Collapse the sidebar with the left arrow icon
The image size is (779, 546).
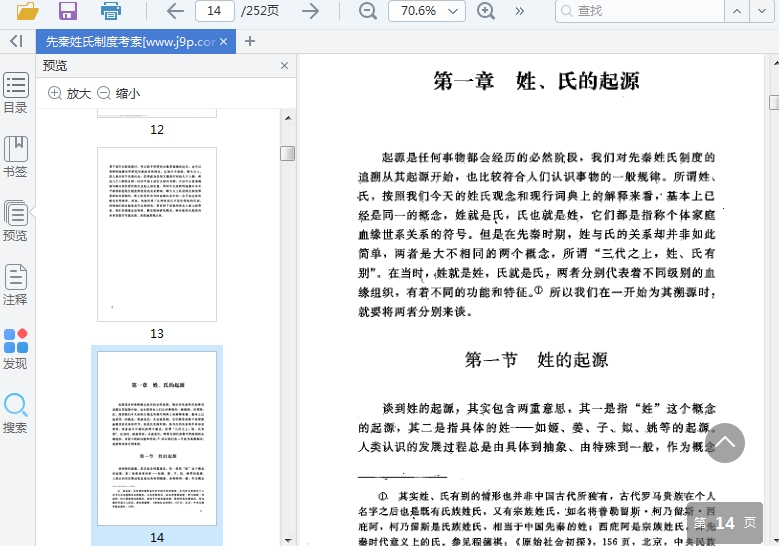coord(16,41)
